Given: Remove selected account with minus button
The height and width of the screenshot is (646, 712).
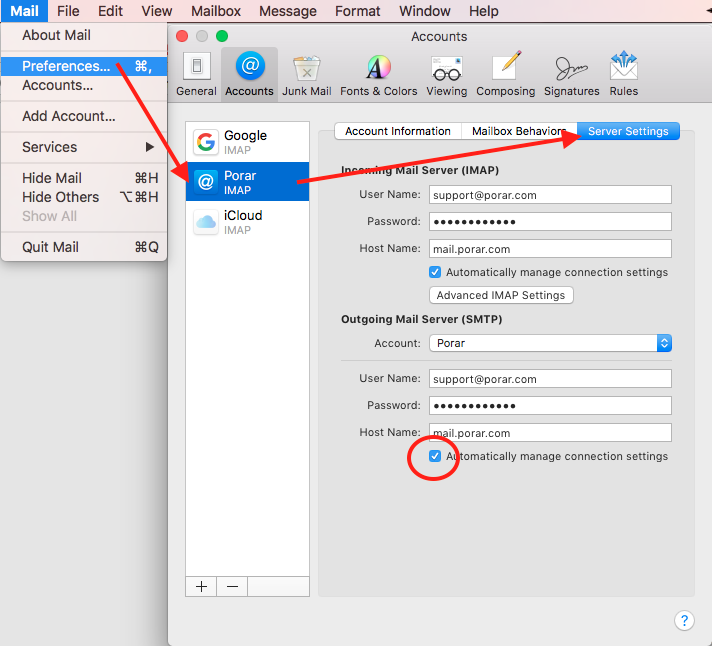Looking at the screenshot, I should coord(232,587).
